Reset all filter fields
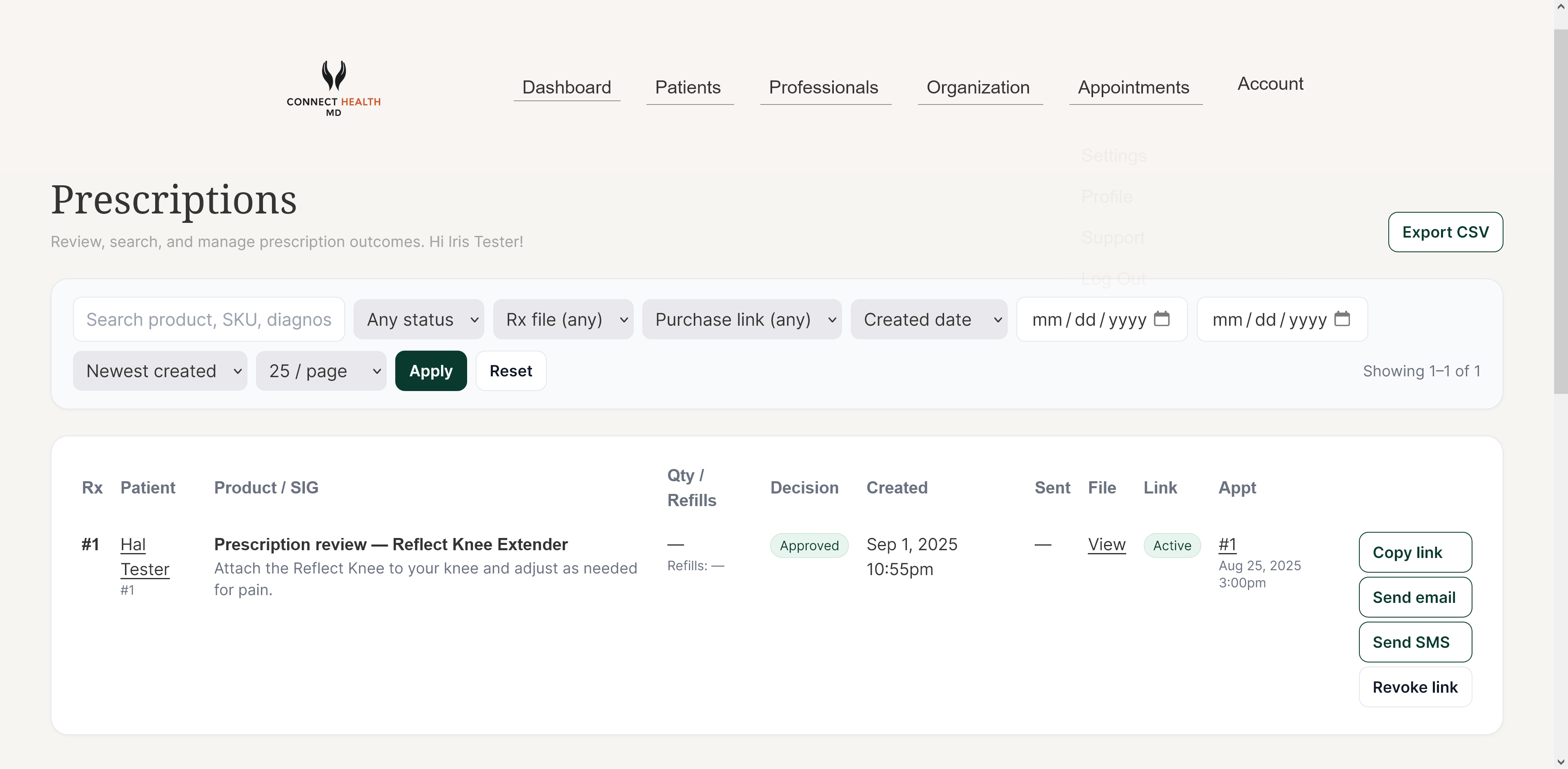The image size is (1568, 769). coord(511,371)
